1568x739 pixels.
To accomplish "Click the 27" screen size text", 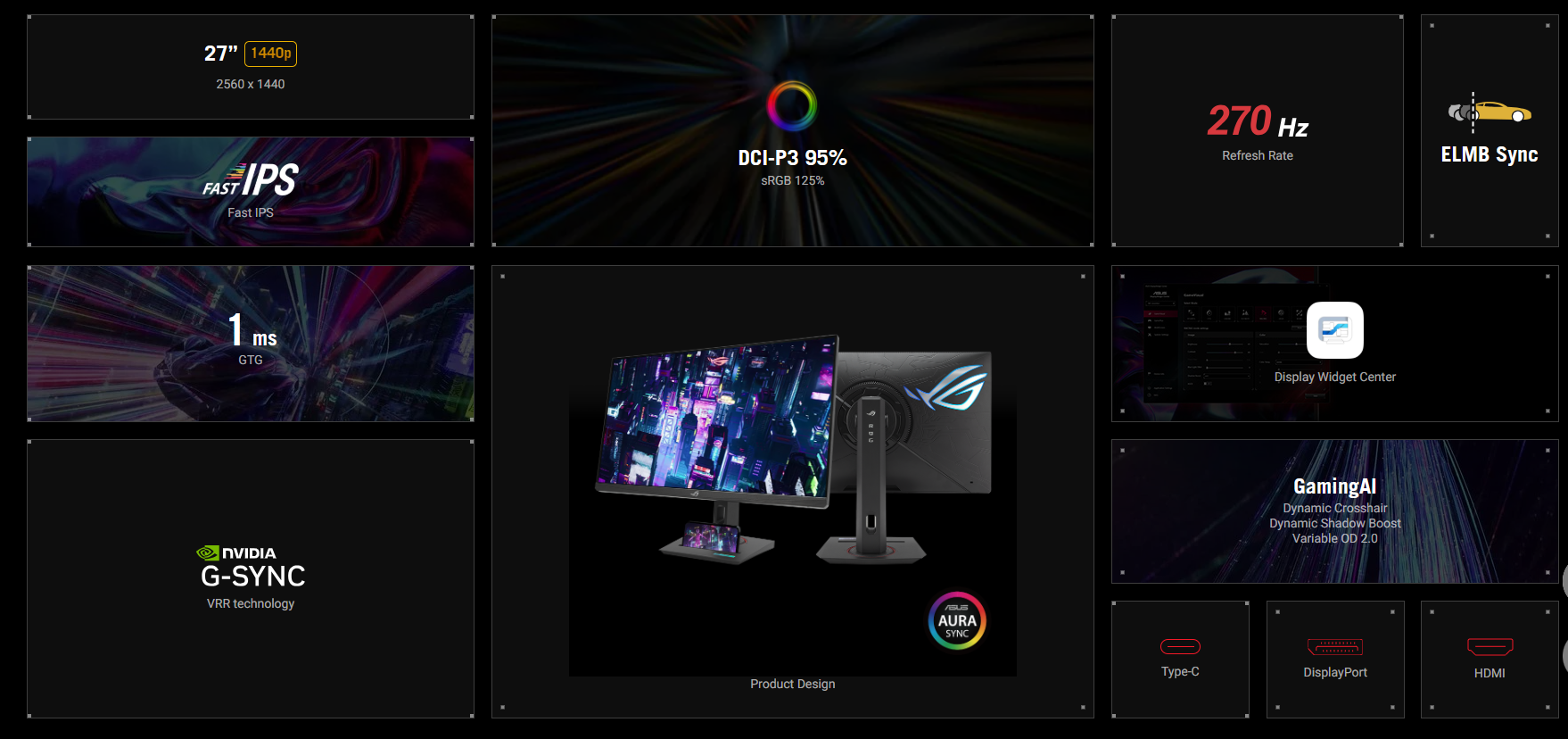I will click(221, 54).
